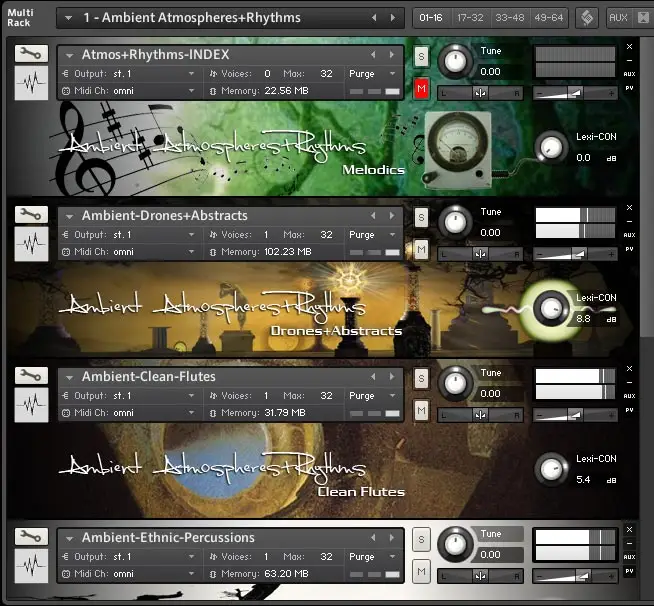Image resolution: width=654 pixels, height=606 pixels.
Task: Go to next instrument for Ambient-Drones+Abstracts
Action: coord(392,216)
